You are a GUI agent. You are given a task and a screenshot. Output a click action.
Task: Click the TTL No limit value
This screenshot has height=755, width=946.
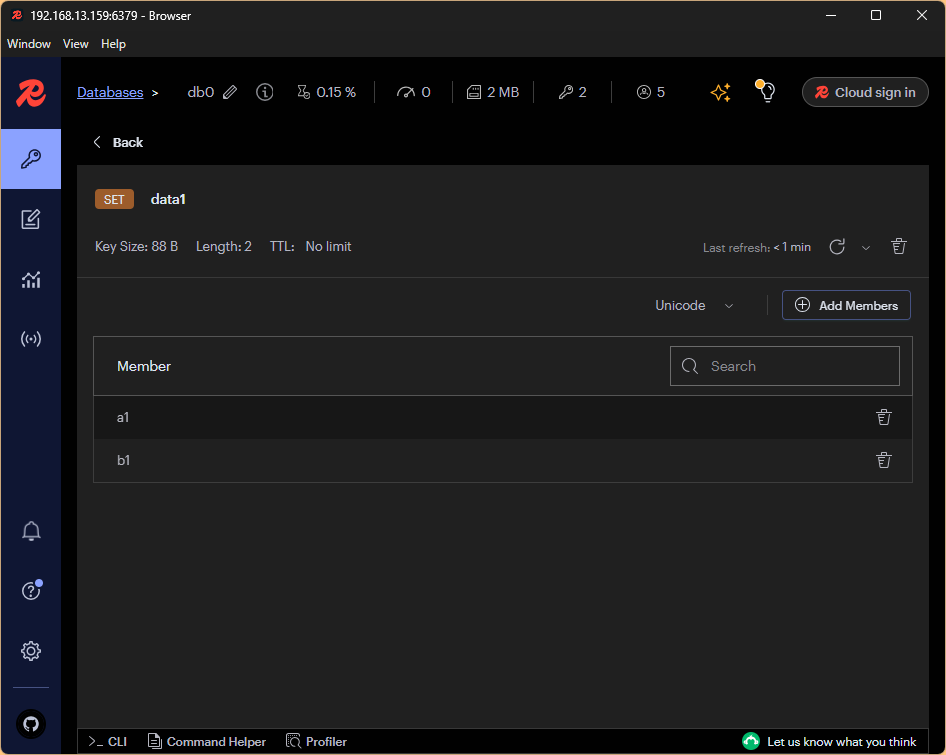328,246
